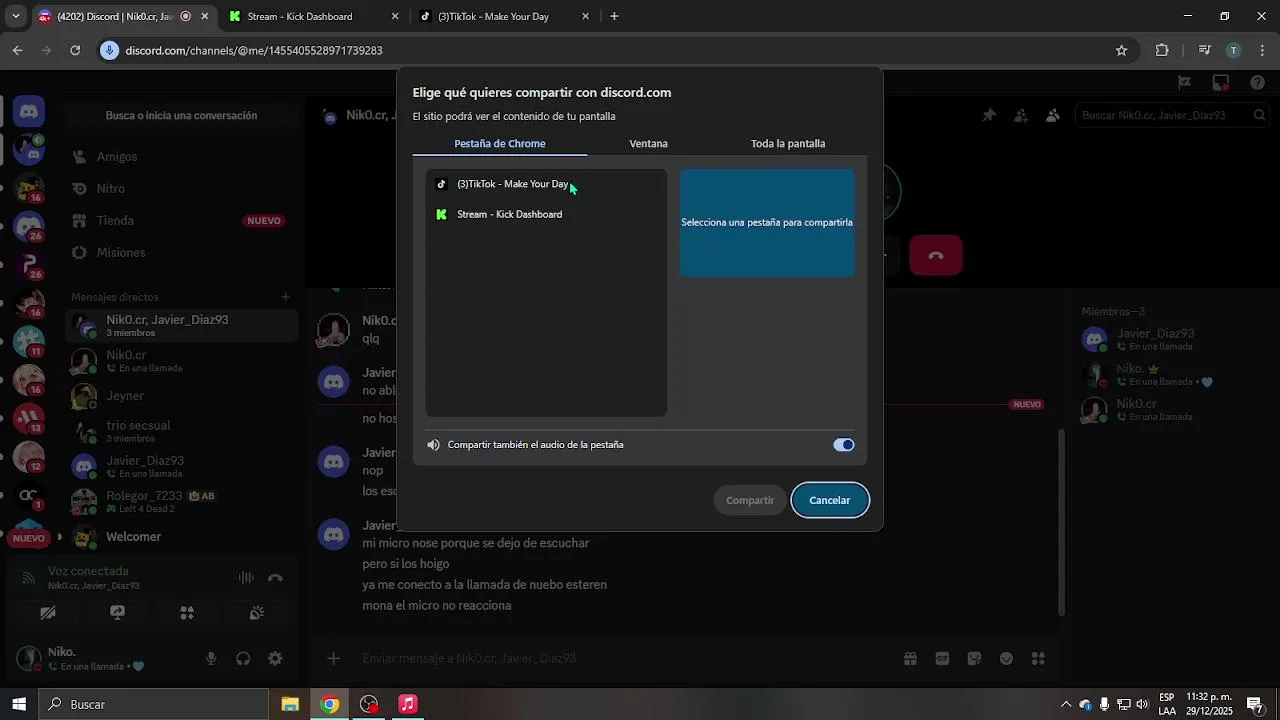
Task: Open direct message with Jeyner
Action: [x=181, y=396]
